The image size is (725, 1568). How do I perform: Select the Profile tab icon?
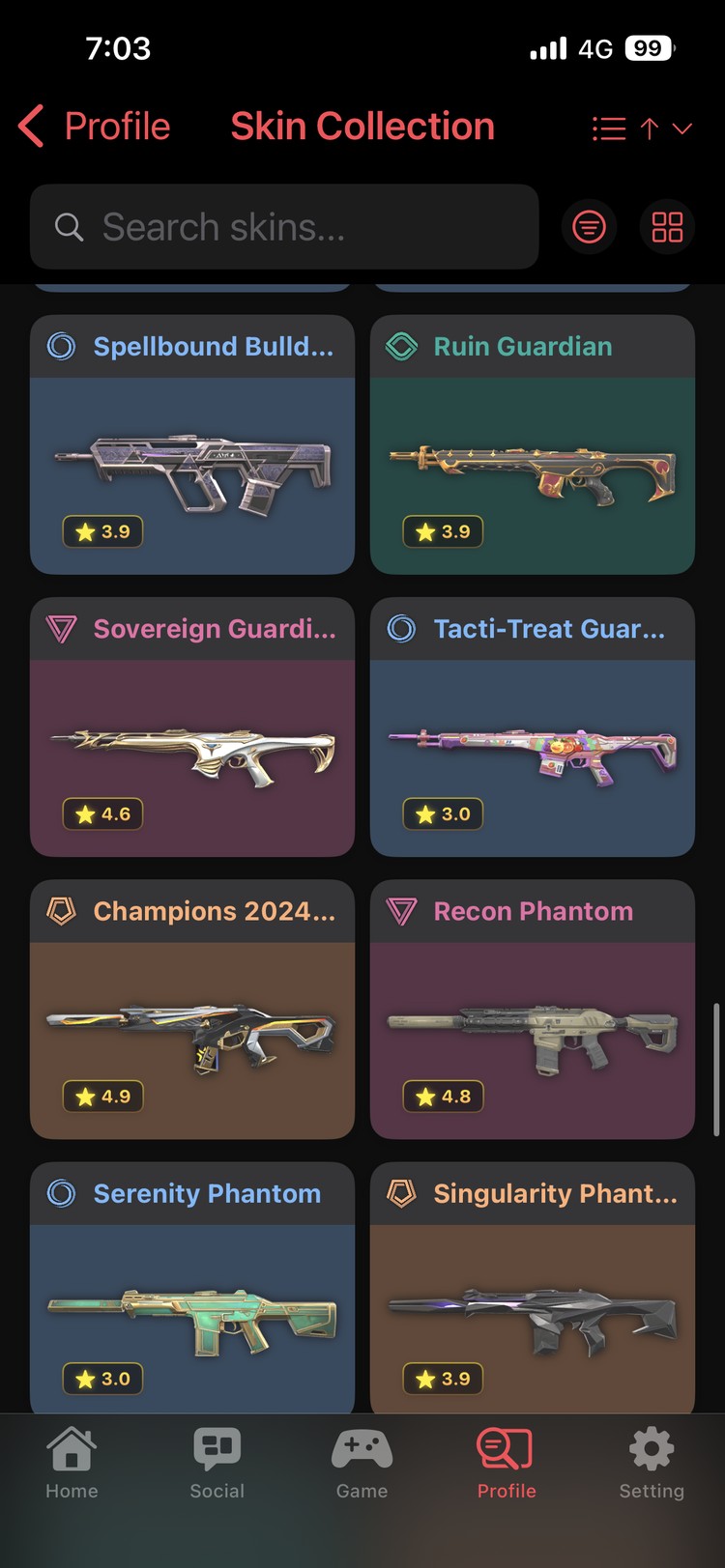(x=506, y=1448)
